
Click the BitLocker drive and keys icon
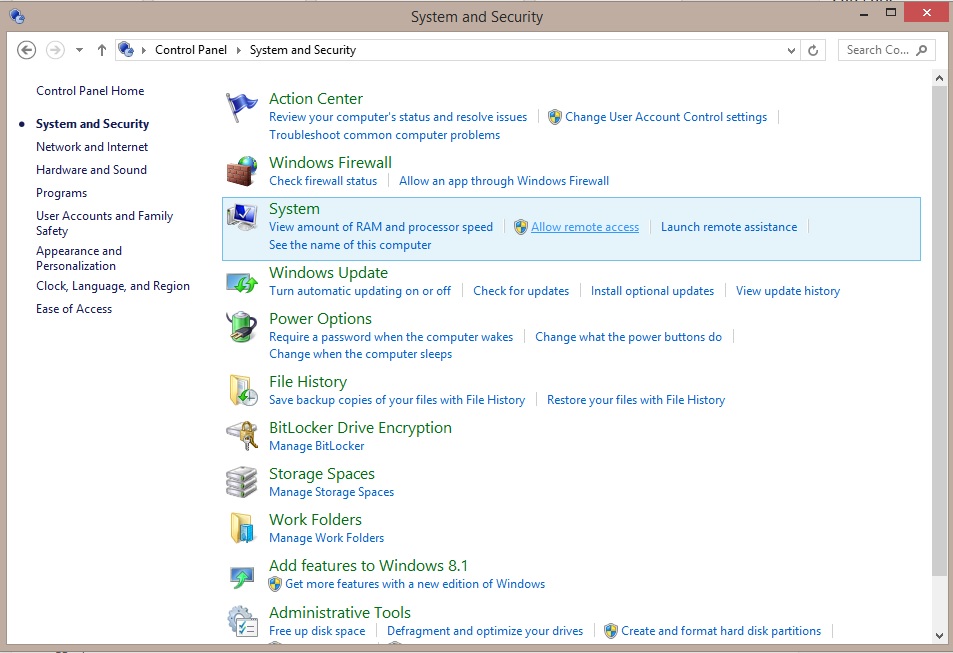(242, 435)
